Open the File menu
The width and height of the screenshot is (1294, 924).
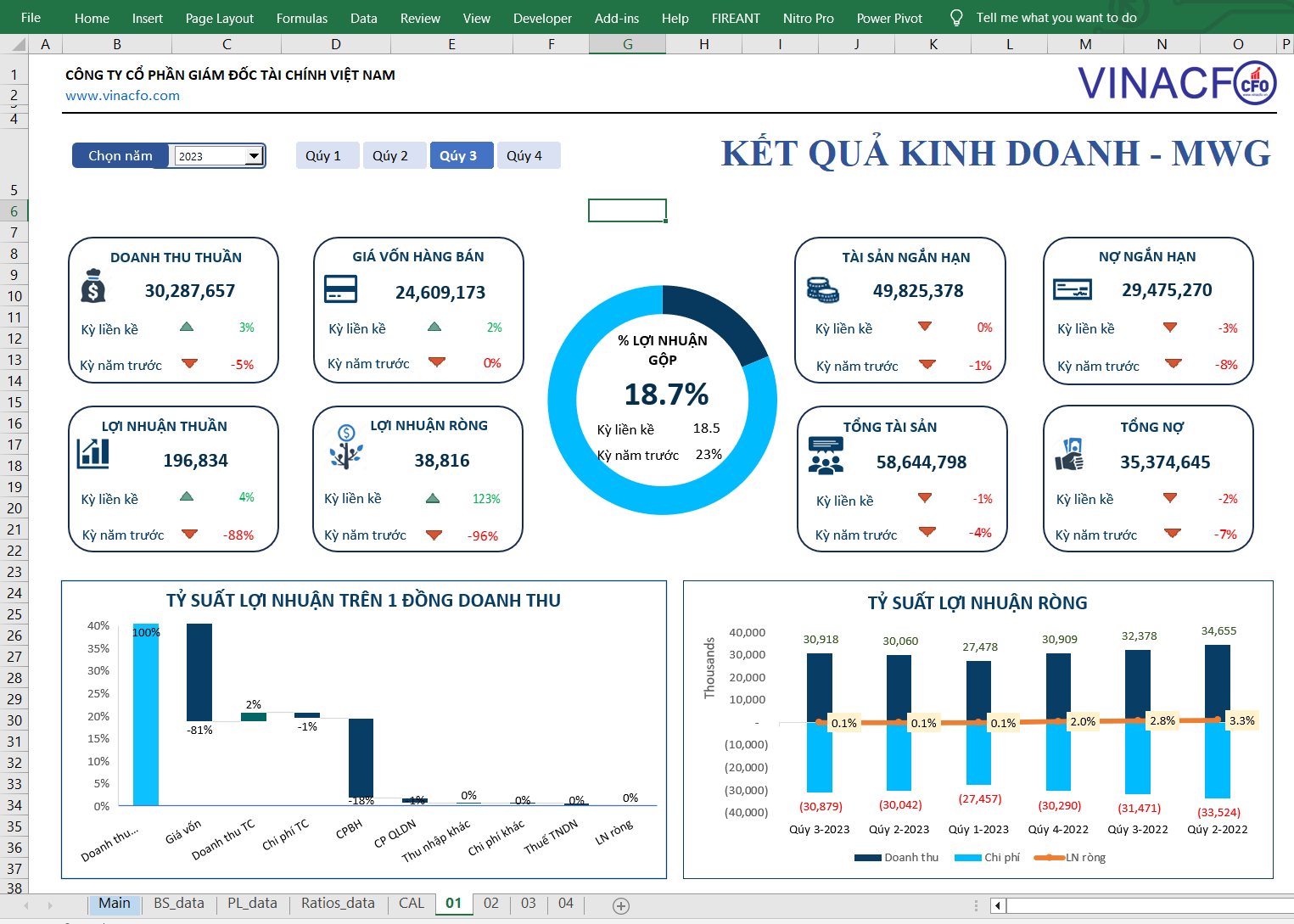pos(31,17)
